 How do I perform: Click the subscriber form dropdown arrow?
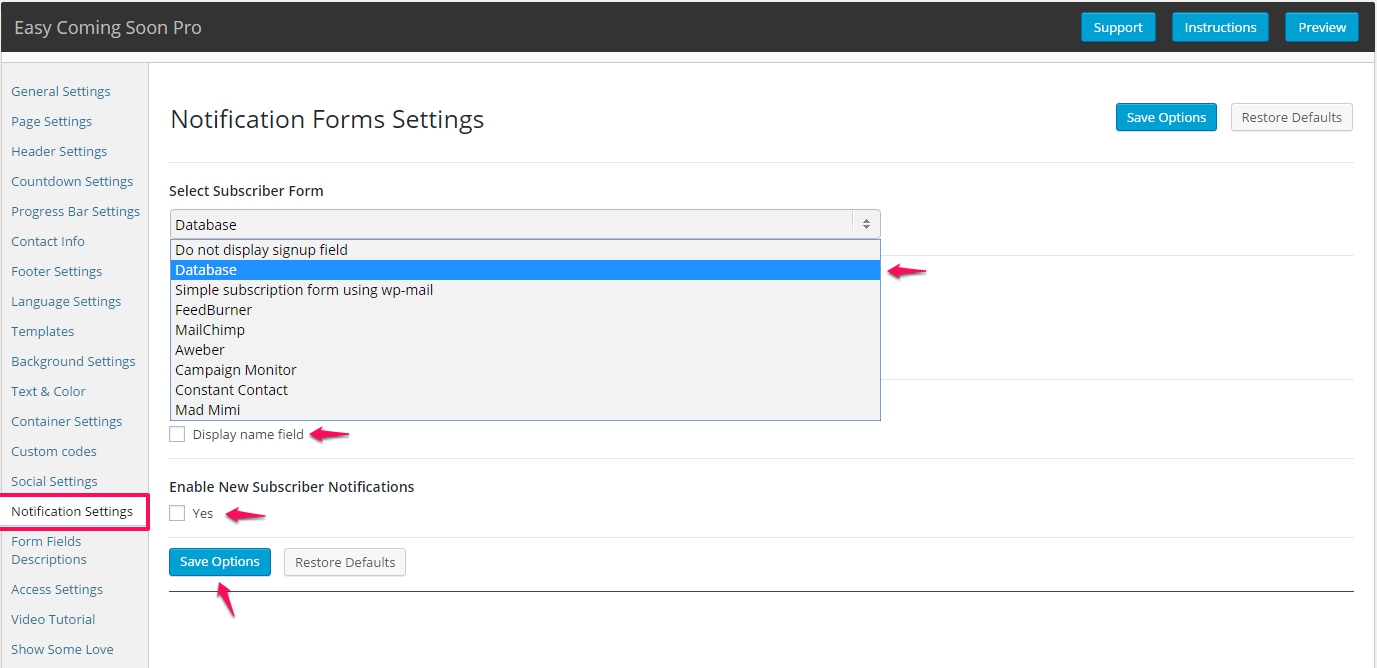pos(866,224)
